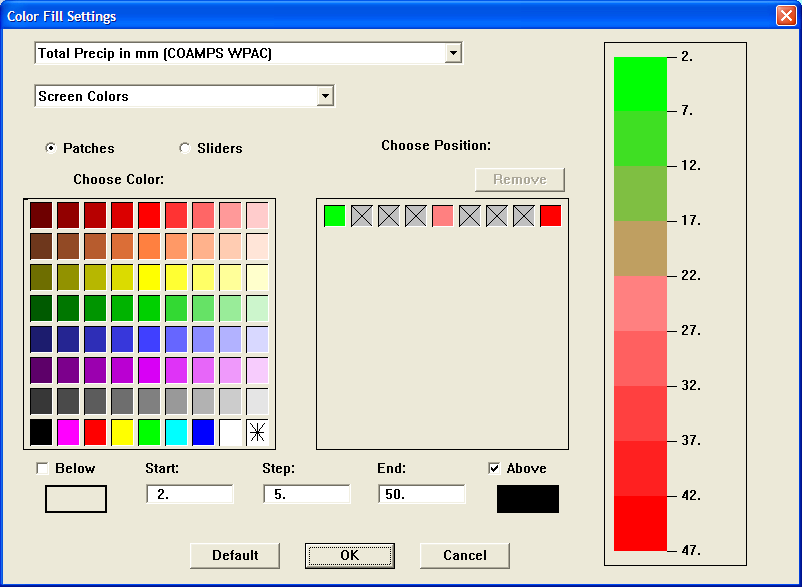Viewport: 802px width, 587px height.
Task: Click the first crossed-out position marker
Action: (x=362, y=214)
